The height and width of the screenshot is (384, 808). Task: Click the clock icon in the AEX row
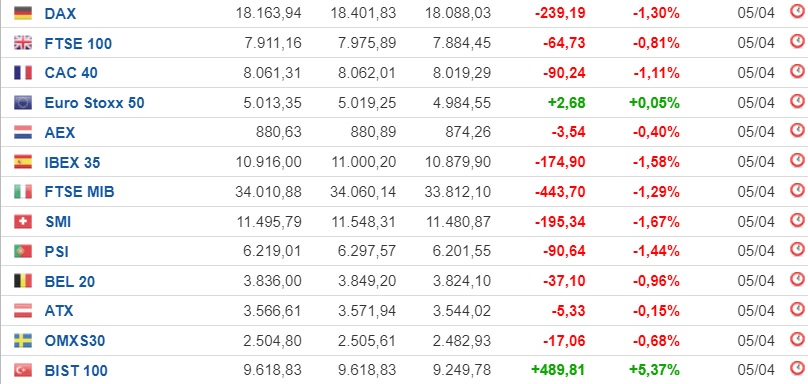click(797, 130)
